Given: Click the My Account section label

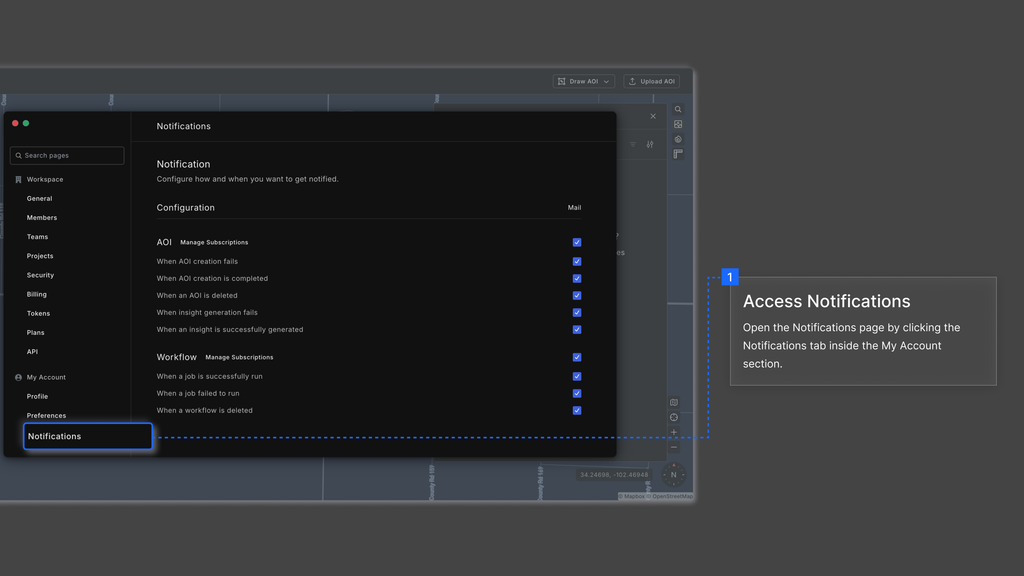Looking at the screenshot, I should click(x=46, y=377).
